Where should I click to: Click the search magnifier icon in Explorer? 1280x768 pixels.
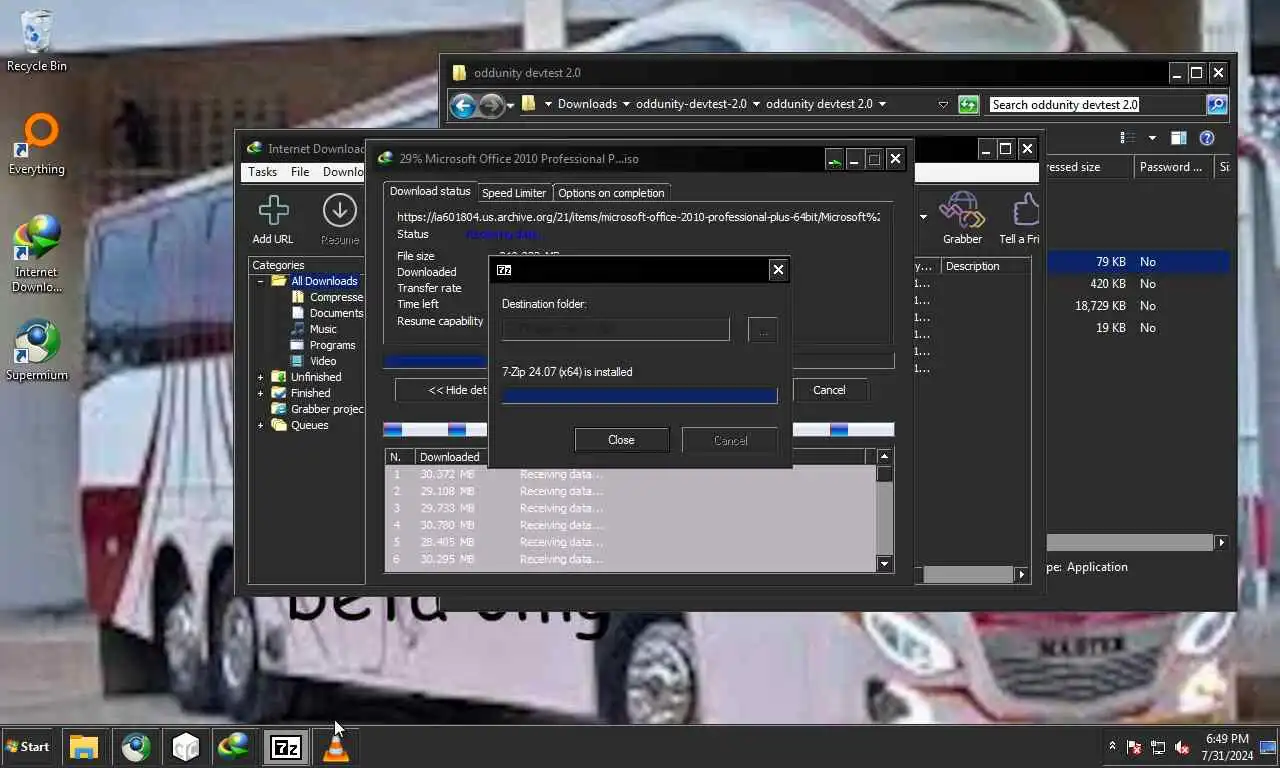click(x=1217, y=104)
